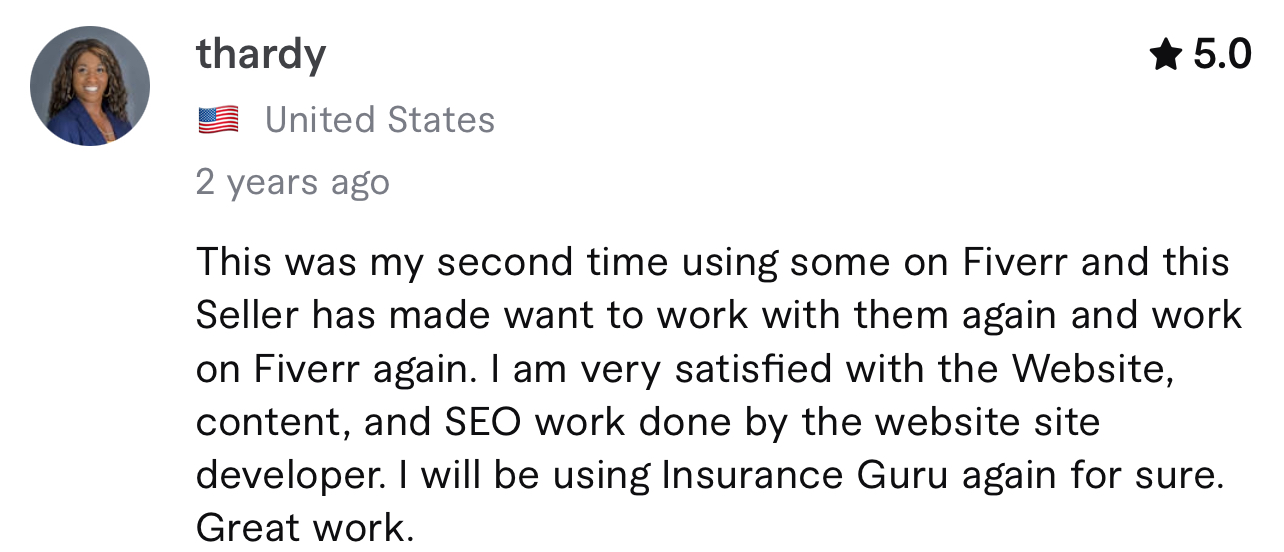Click the Great work closing sentence
This screenshot has height=552, width=1284.
click(305, 528)
